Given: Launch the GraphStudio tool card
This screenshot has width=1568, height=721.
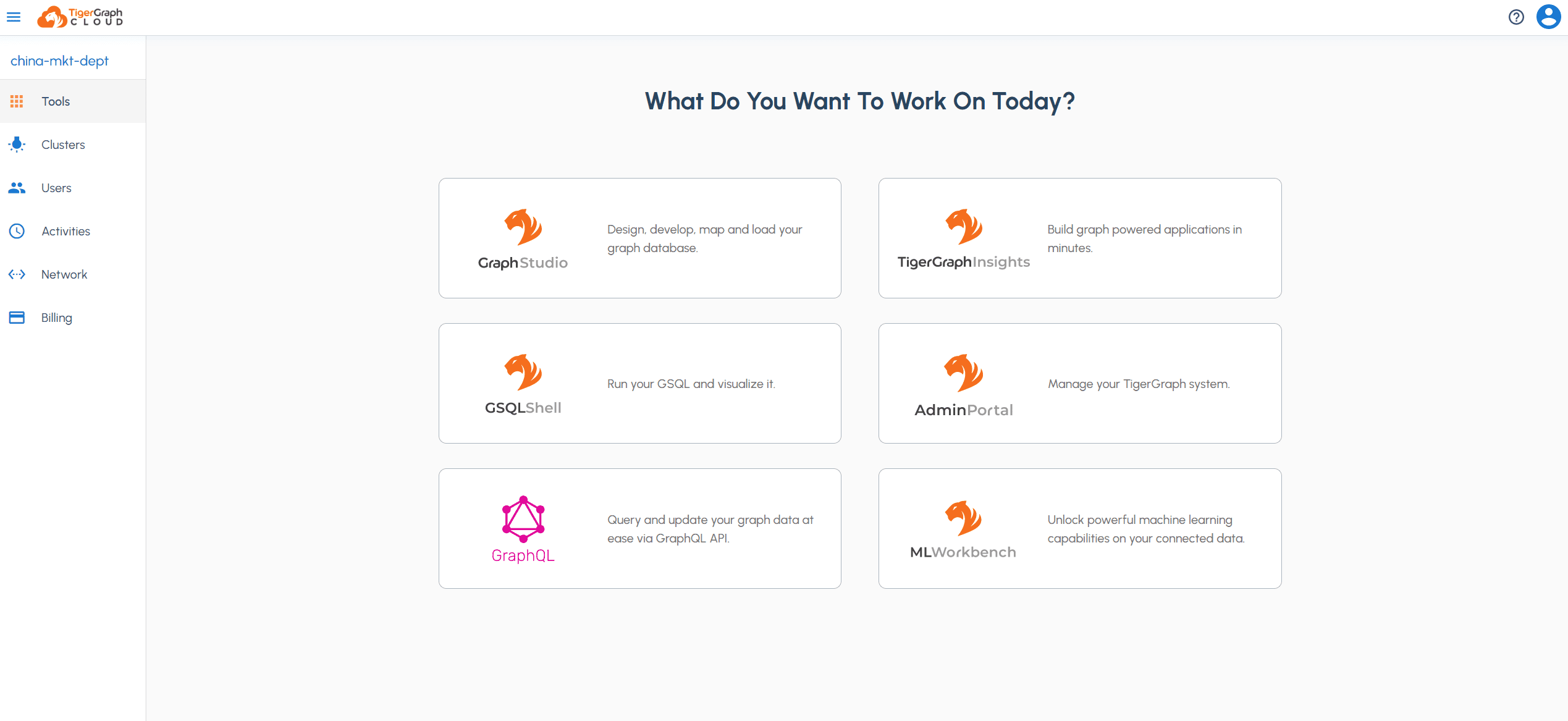Looking at the screenshot, I should tap(639, 238).
